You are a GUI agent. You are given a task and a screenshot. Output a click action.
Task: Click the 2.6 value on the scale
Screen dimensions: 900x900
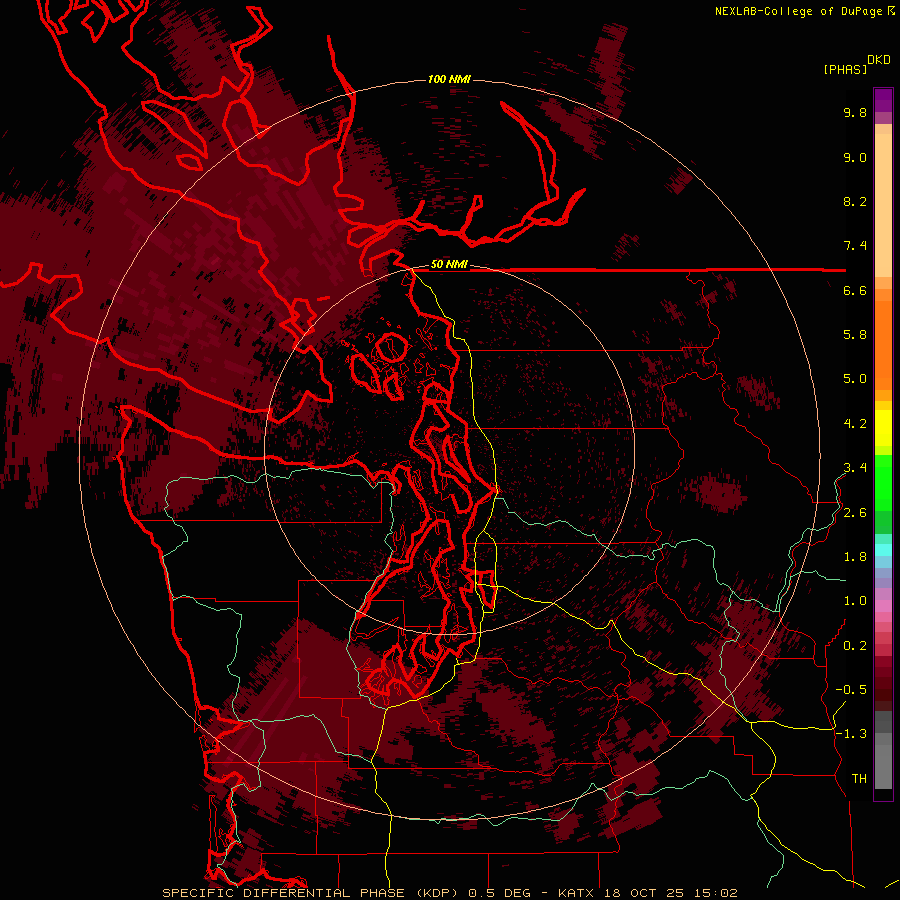(855, 513)
